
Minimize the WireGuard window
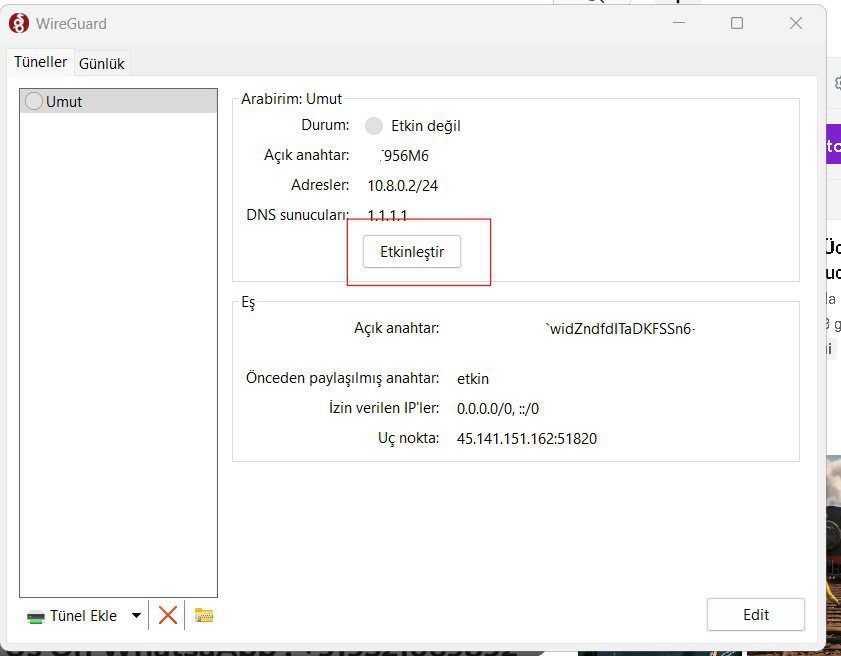pos(679,23)
